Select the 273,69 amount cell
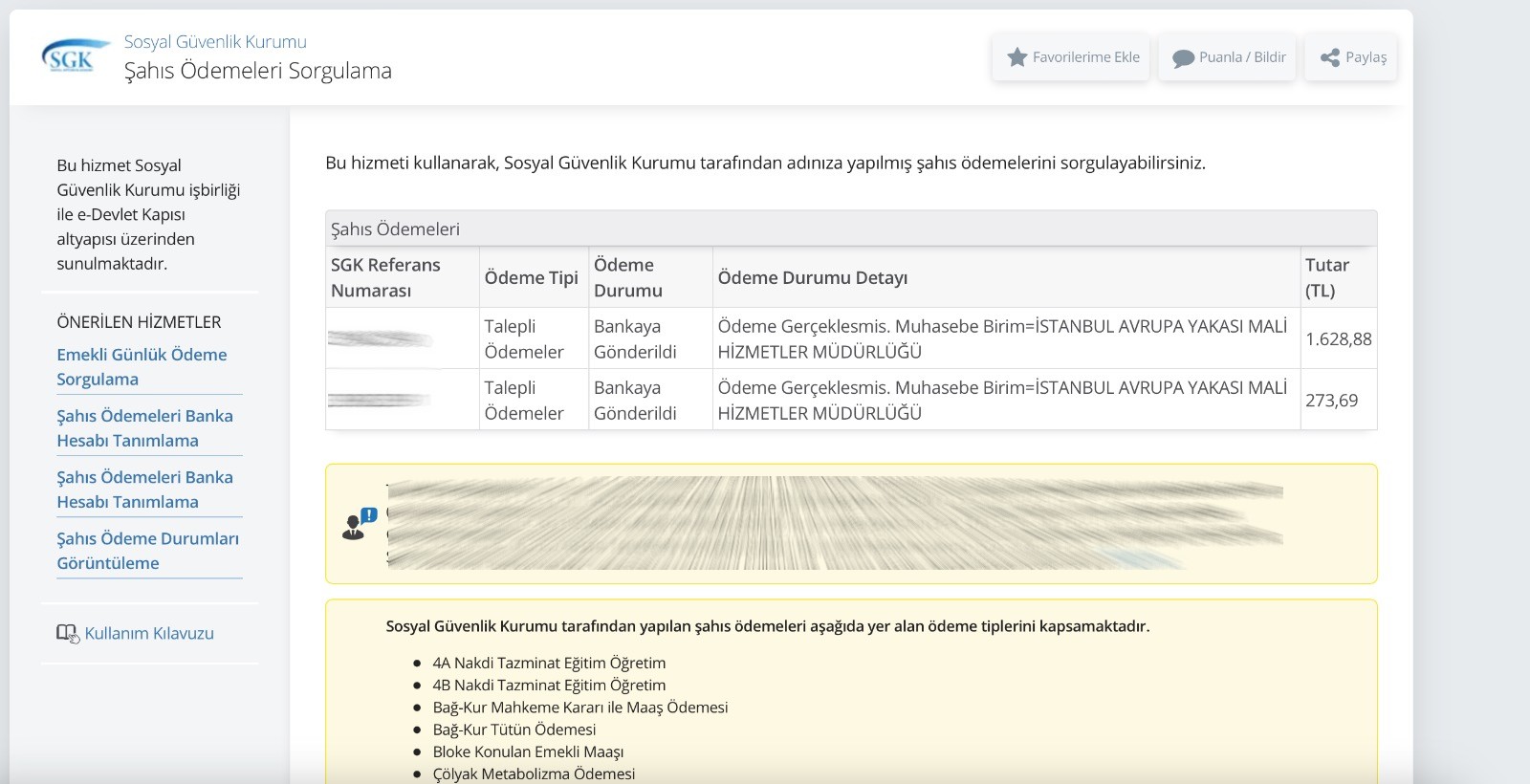1530x784 pixels. (x=1331, y=401)
